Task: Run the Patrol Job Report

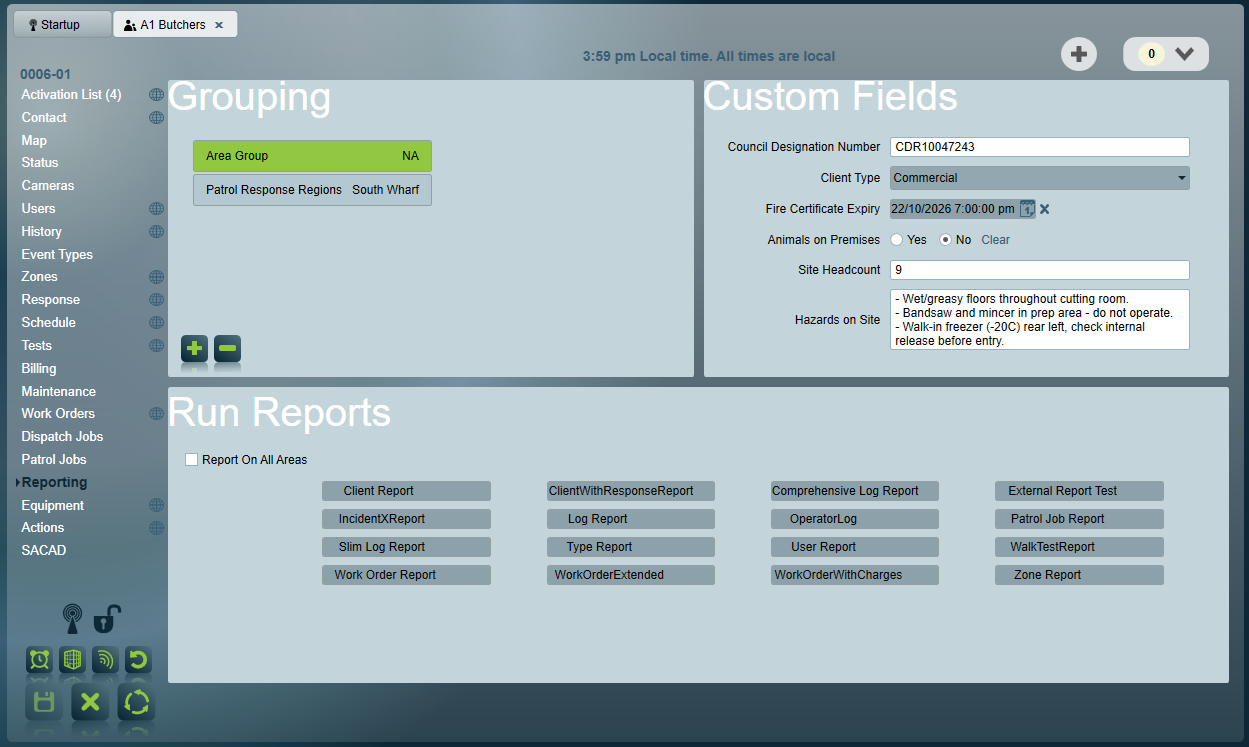Action: point(1079,519)
